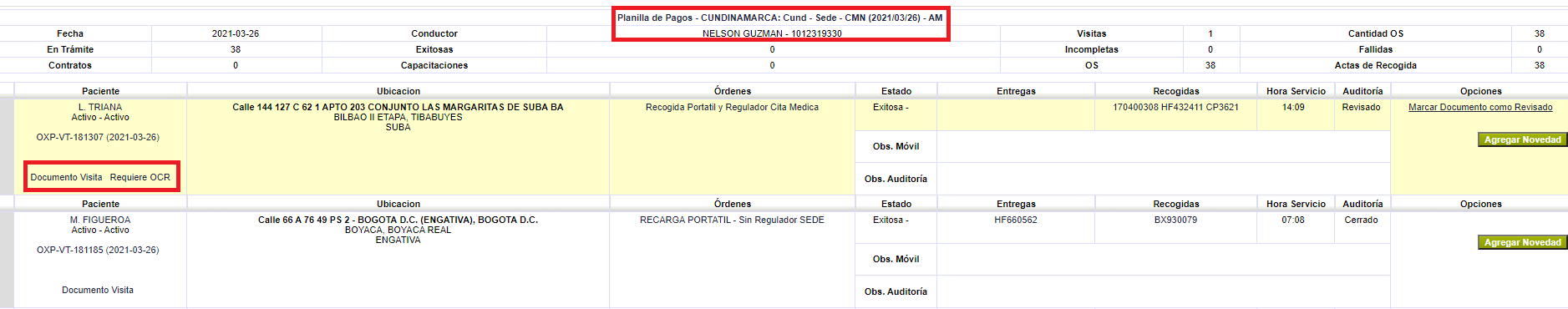Click Obs. Móvil field of first row
Screen dimensions: 1568x309
tap(1163, 146)
